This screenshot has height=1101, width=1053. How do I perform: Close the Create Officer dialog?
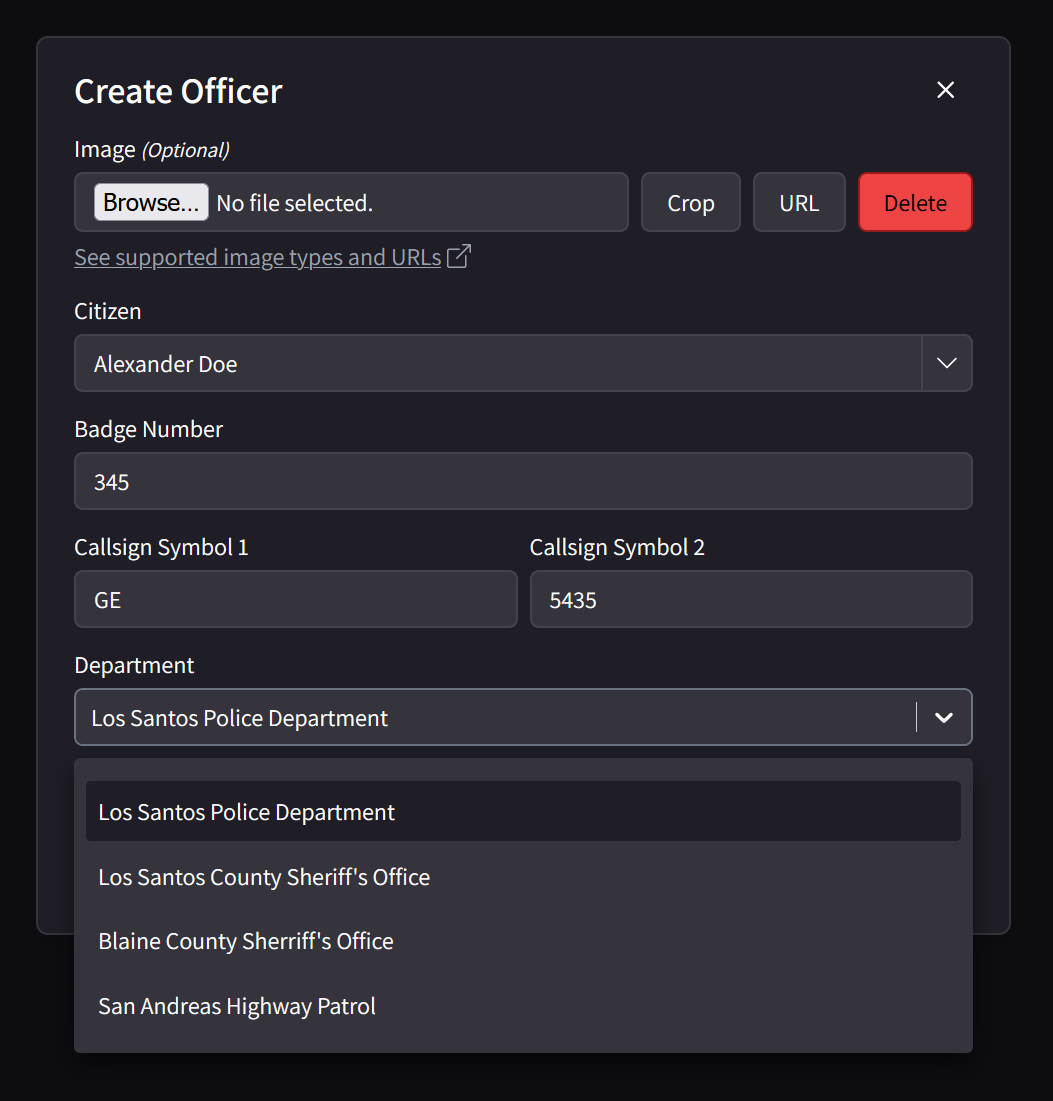[945, 90]
